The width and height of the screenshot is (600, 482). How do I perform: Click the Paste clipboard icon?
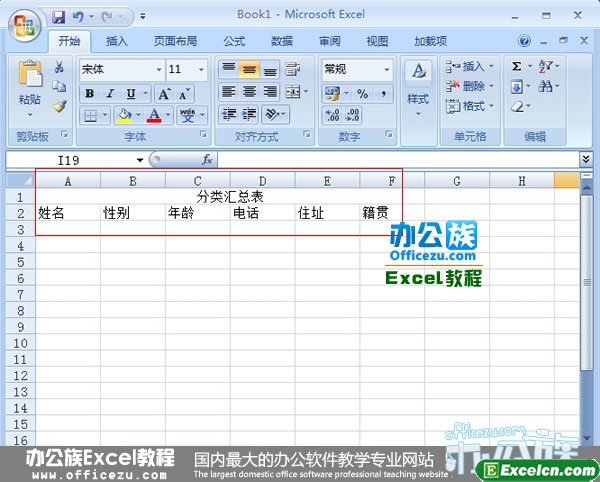pos(30,73)
